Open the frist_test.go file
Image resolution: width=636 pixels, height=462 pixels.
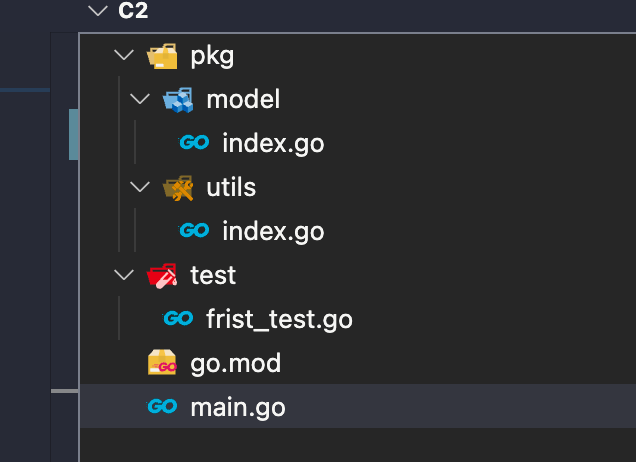279,319
